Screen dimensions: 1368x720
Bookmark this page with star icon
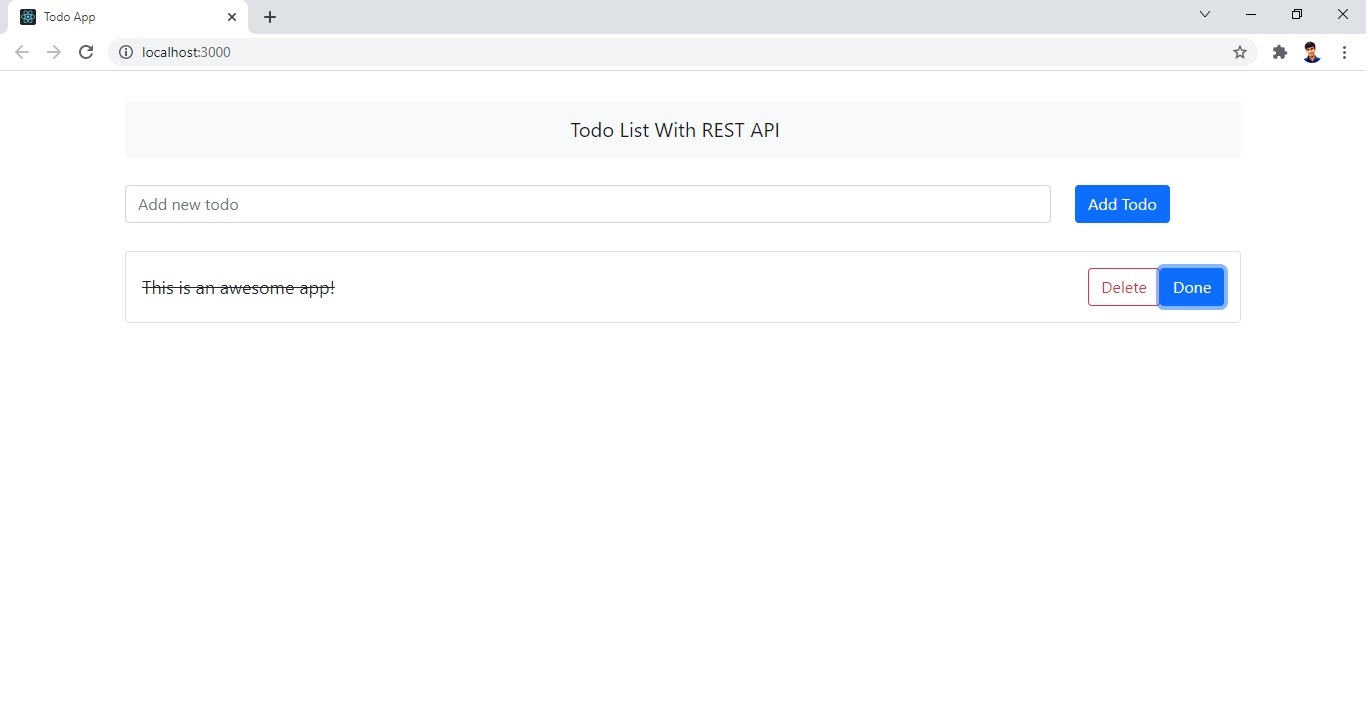tap(1240, 52)
